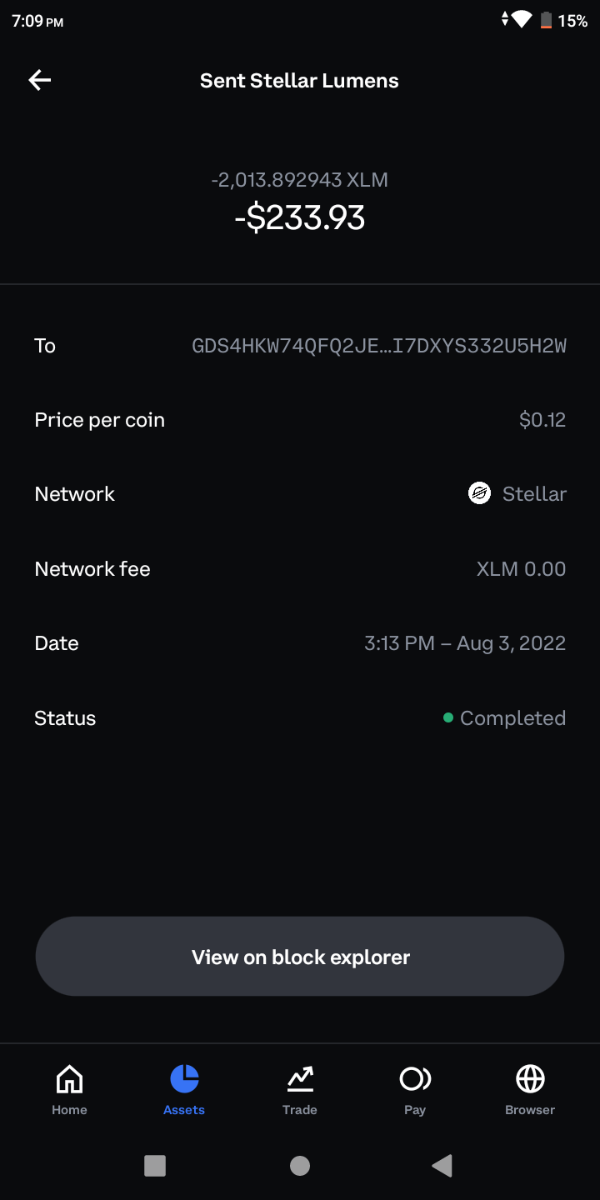Open the Home tab
Image resolution: width=600 pixels, height=1200 pixels.
point(69,1080)
